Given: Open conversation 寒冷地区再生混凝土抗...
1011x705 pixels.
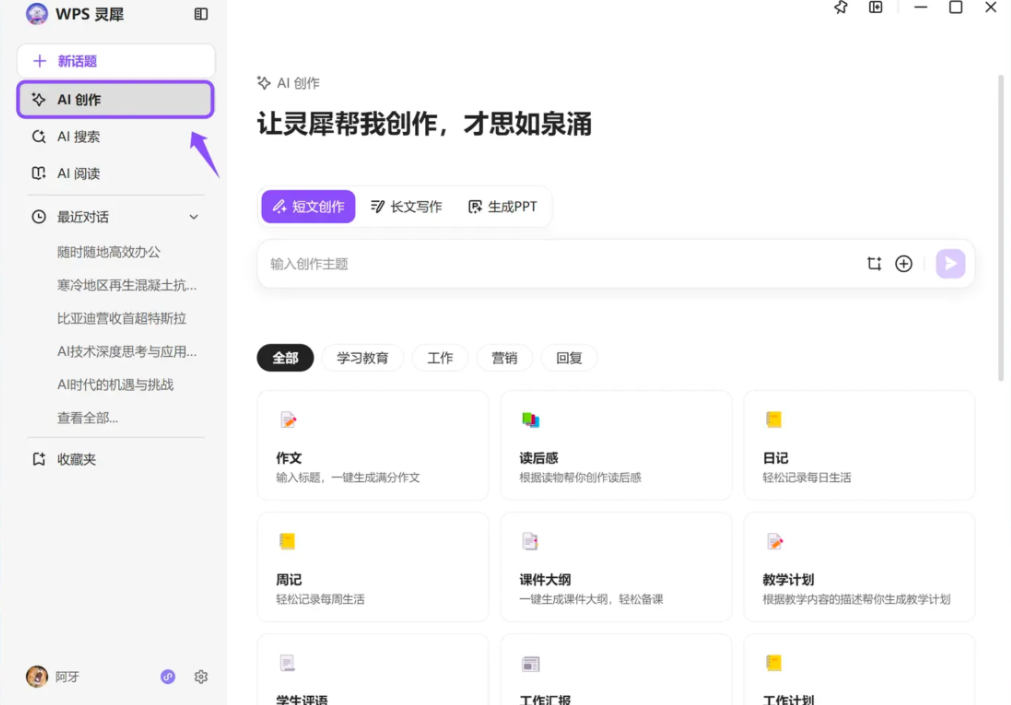Looking at the screenshot, I should click(x=127, y=285).
